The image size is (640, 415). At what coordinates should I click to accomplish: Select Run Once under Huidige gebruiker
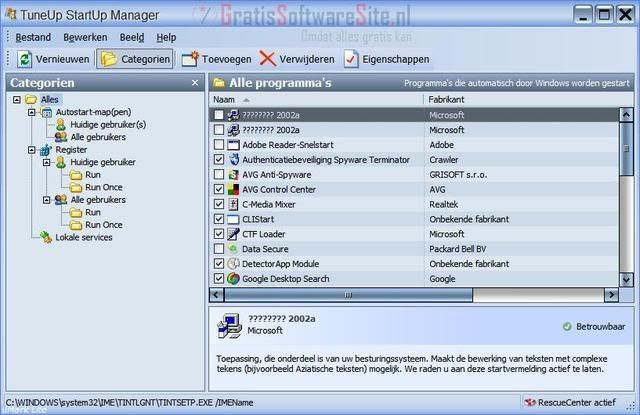click(x=76, y=187)
